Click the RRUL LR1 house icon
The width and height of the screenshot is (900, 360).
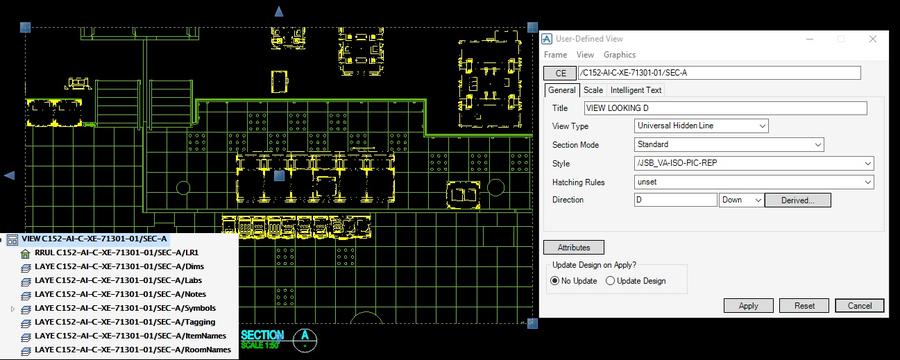point(25,253)
